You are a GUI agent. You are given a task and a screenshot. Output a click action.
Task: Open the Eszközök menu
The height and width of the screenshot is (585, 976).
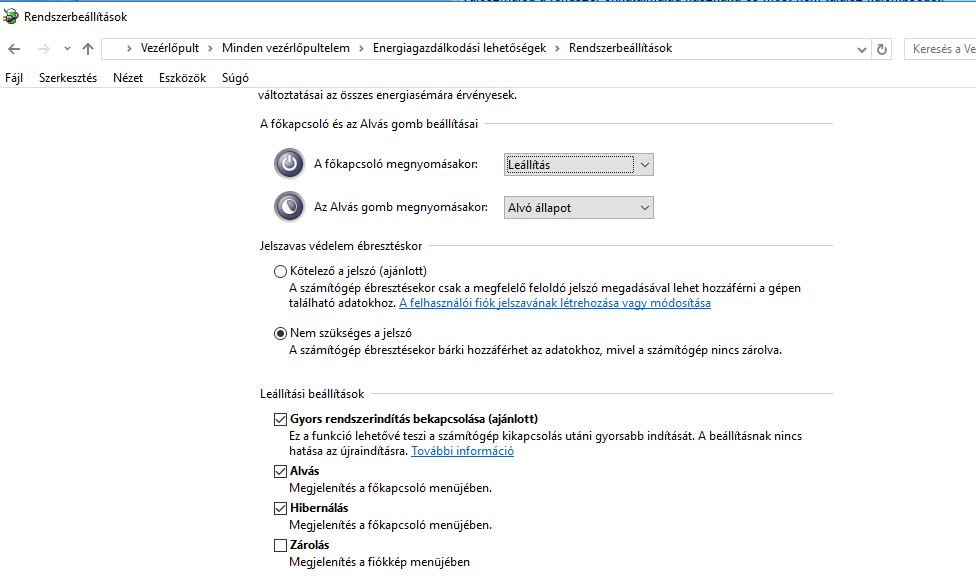tap(182, 78)
